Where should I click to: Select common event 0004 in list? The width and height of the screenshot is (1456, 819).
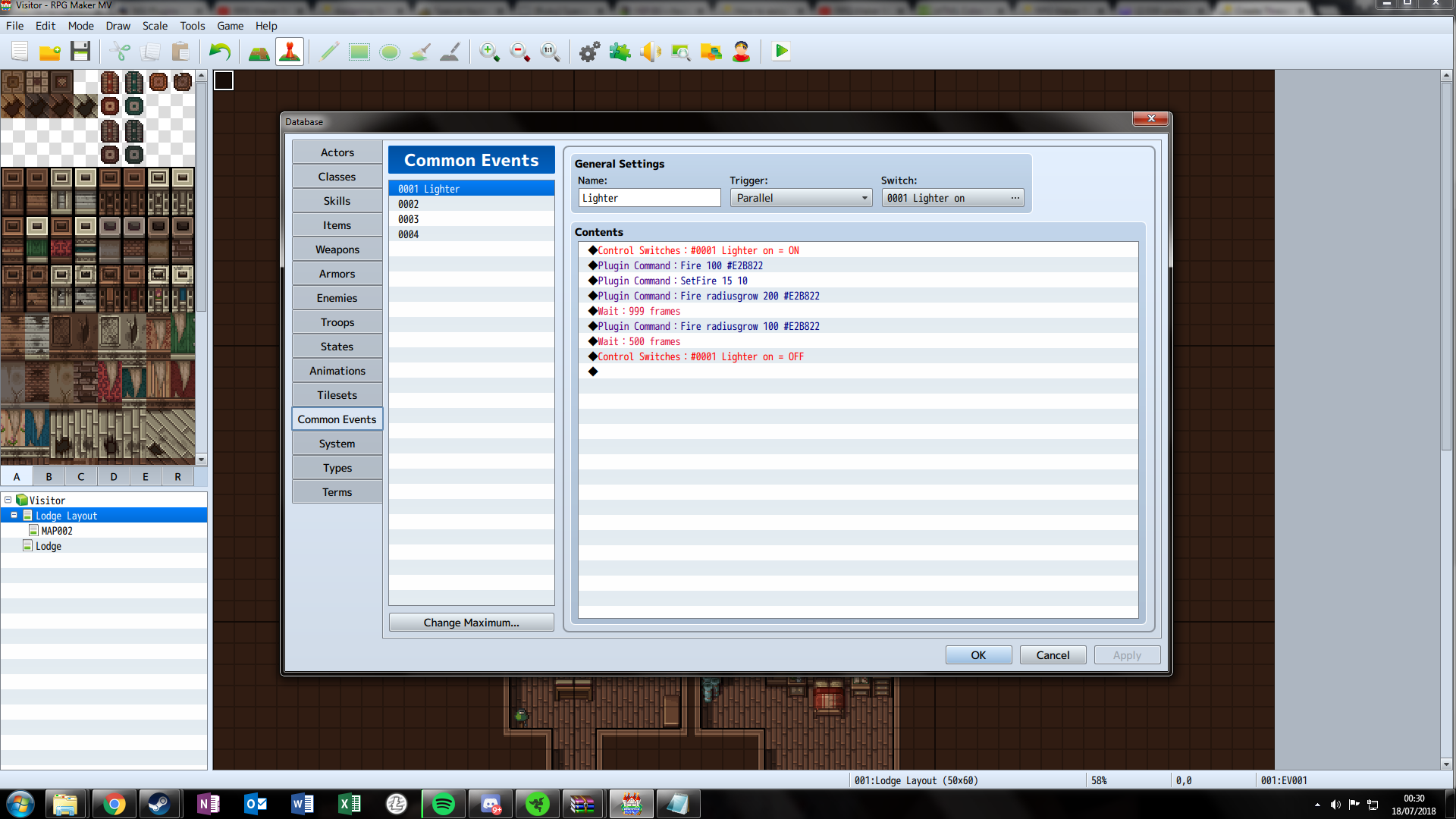tap(471, 234)
